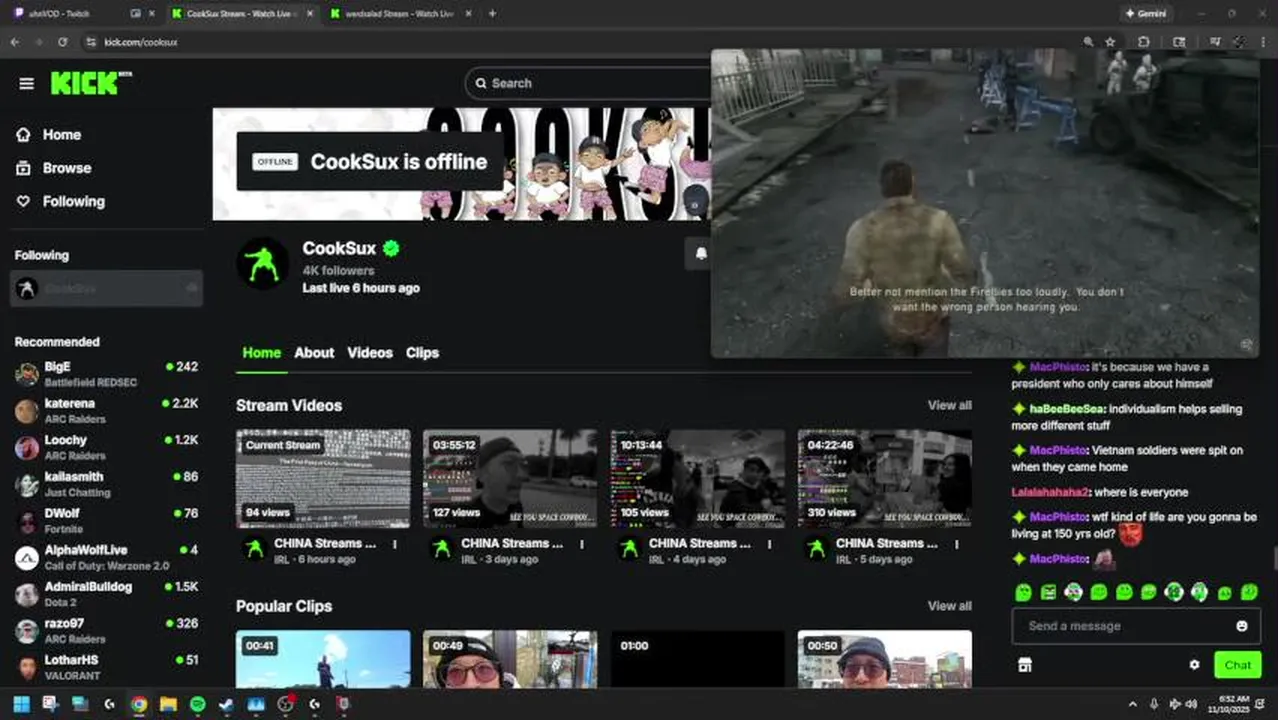Click View all next to Stream Videos
Viewport: 1278px width, 720px height.
[x=949, y=405]
